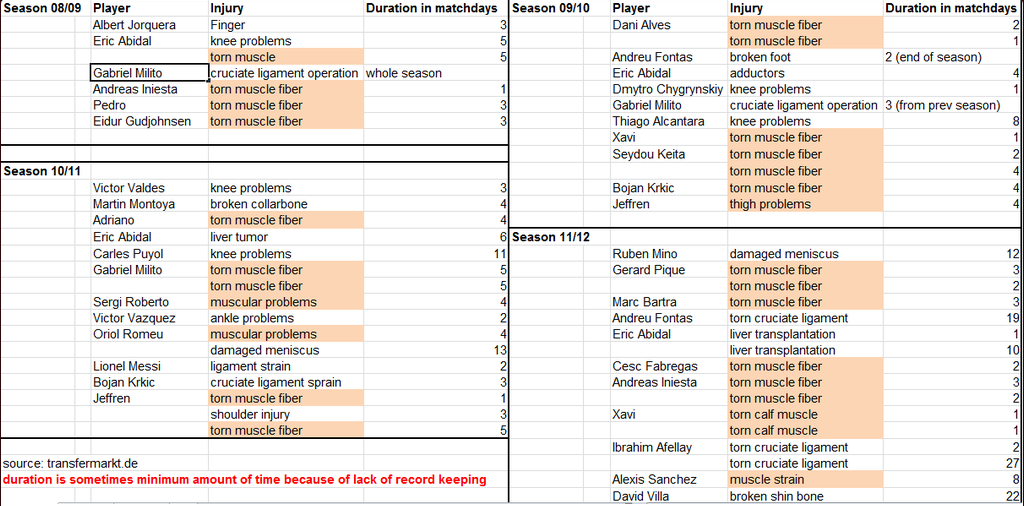Viewport: 1024px width, 506px height.
Task: Click the Albert Jorquera player cell
Action: [149, 25]
